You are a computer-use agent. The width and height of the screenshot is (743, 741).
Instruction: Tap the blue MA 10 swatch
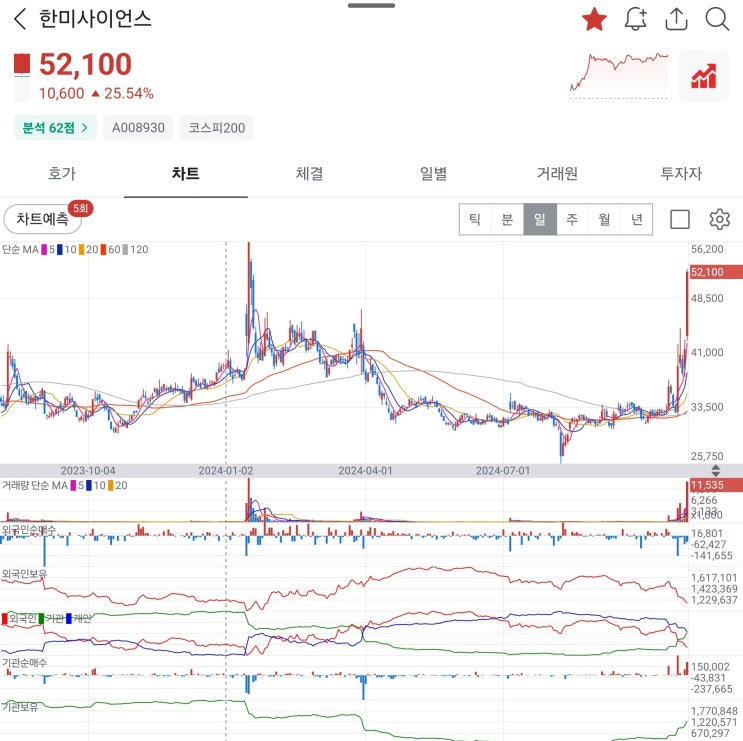[x=60, y=250]
